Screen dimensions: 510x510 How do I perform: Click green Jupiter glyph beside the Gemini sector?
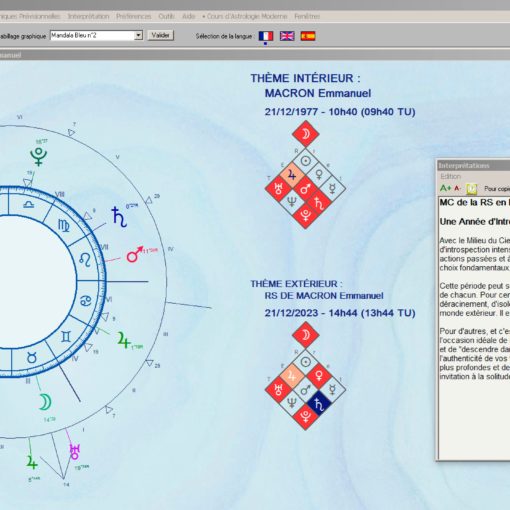pyautogui.click(x=123, y=340)
